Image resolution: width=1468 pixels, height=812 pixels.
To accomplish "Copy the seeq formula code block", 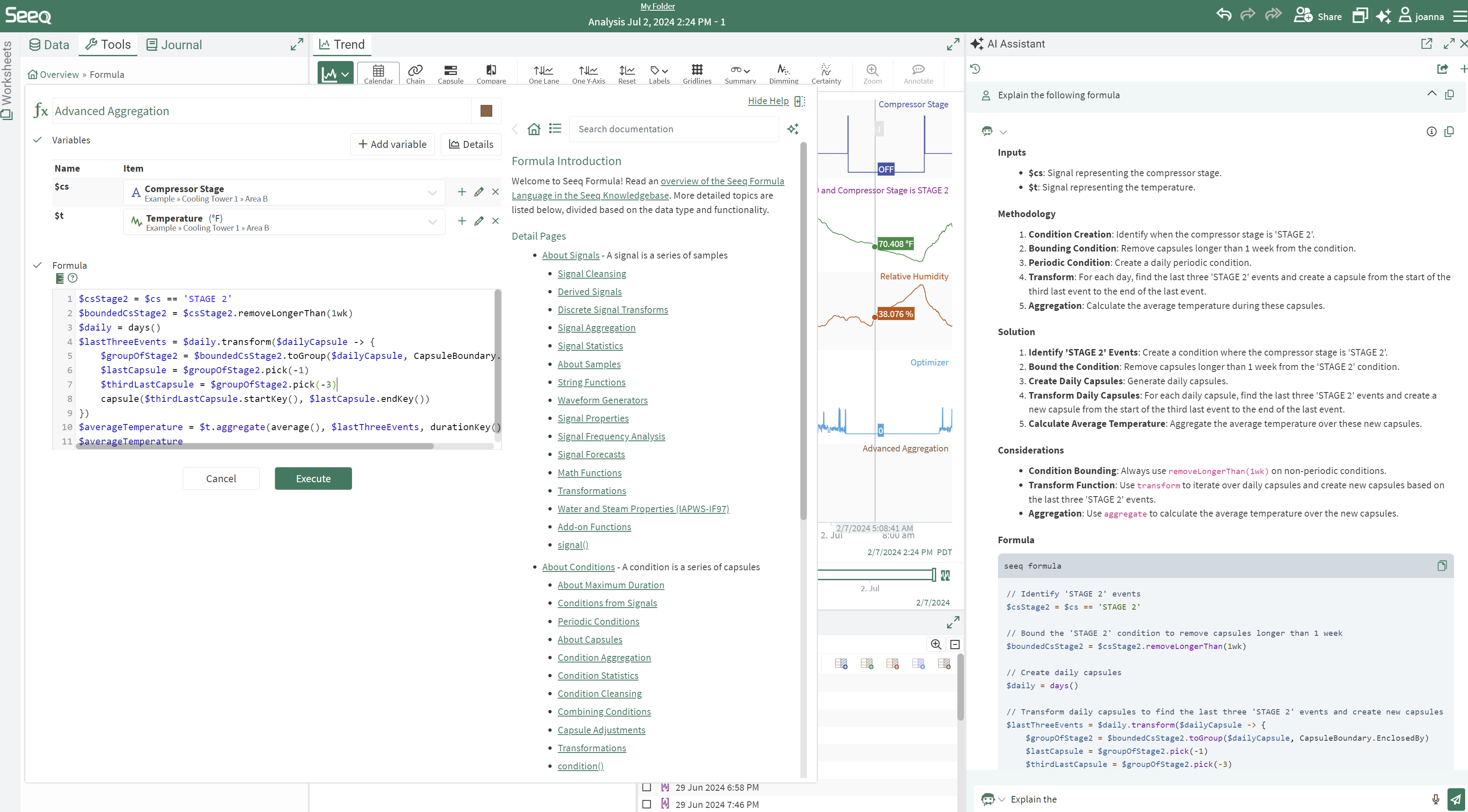I will (1441, 566).
